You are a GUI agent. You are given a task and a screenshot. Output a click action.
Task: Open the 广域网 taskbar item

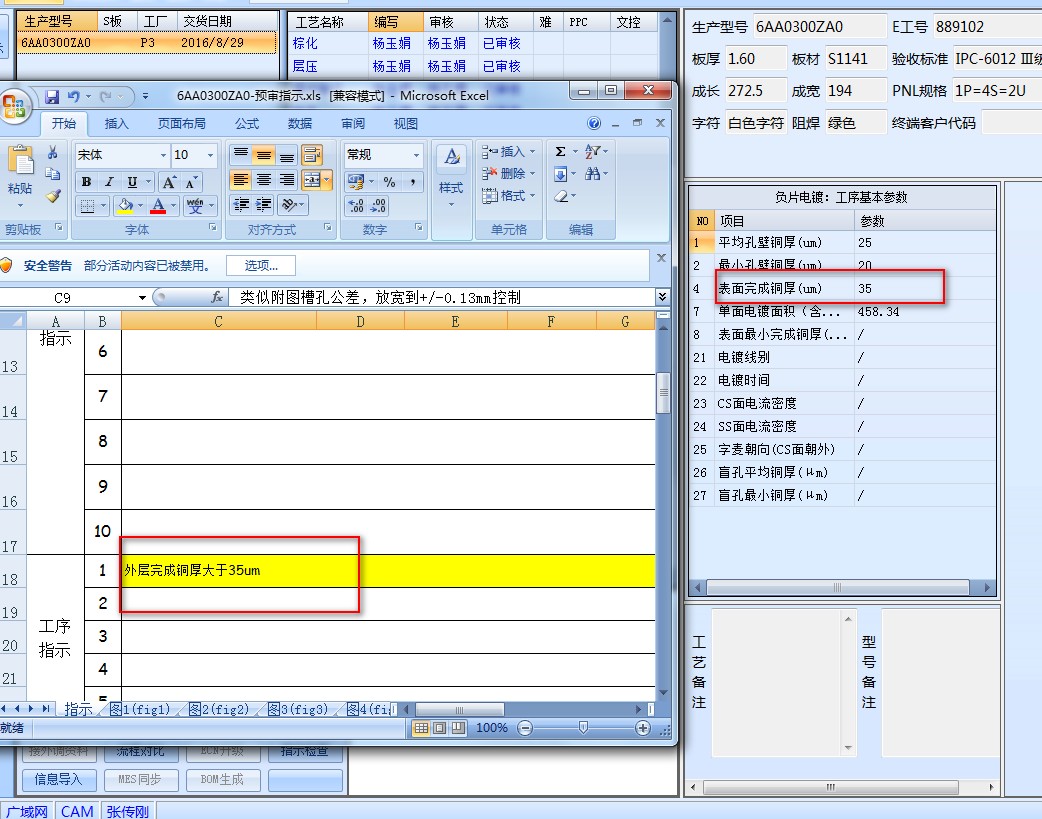coord(28,811)
